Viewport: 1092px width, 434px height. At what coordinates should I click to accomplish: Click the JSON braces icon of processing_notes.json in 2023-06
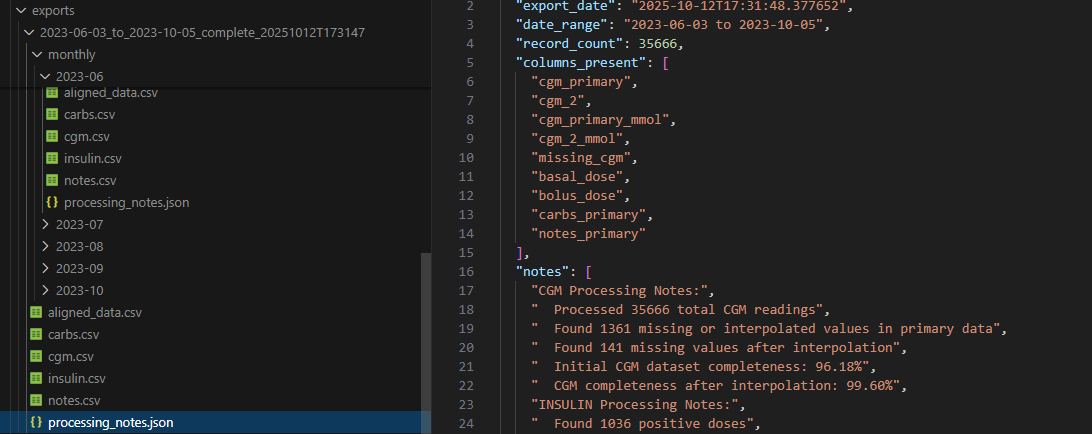click(52, 202)
